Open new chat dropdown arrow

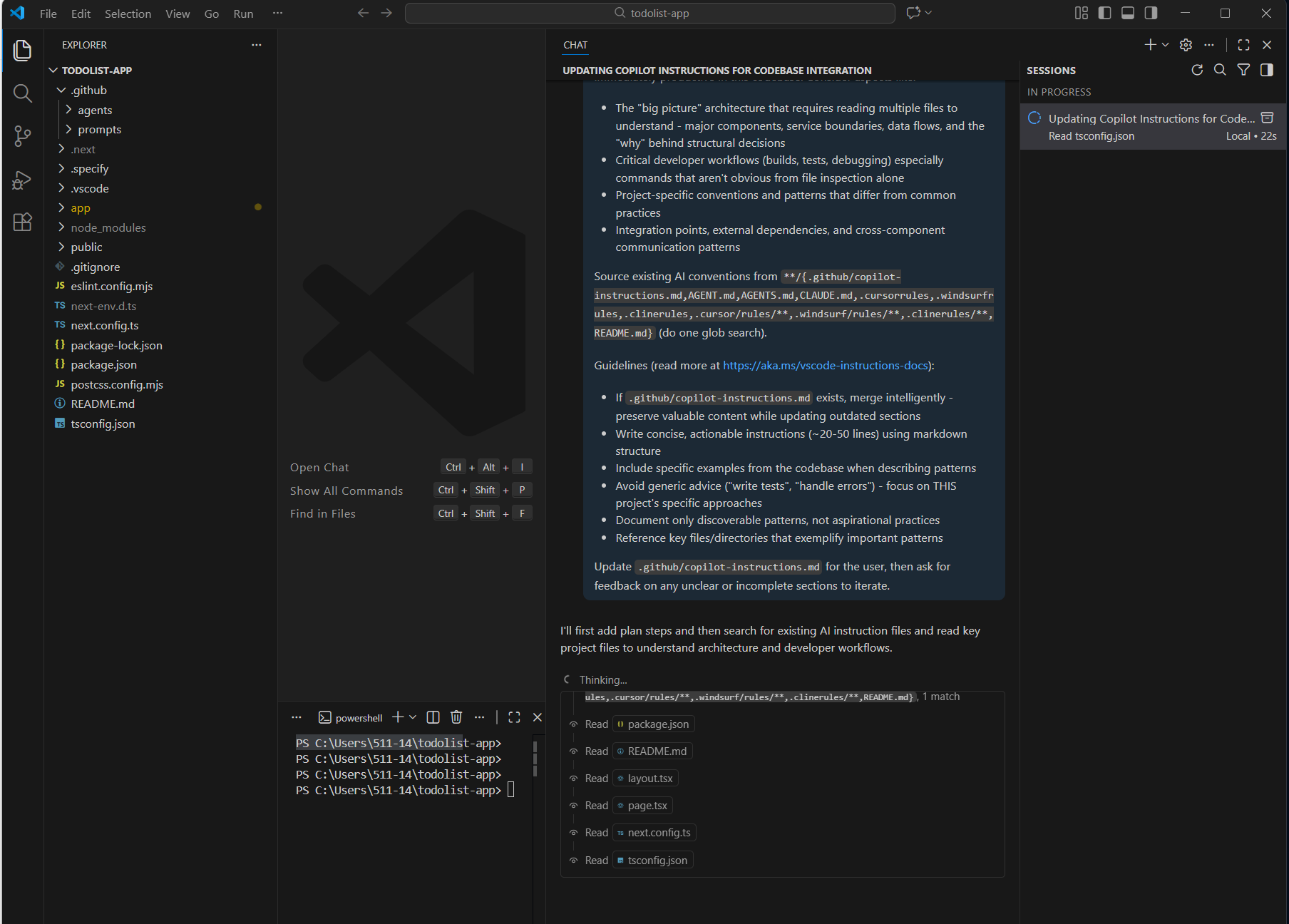(1166, 45)
